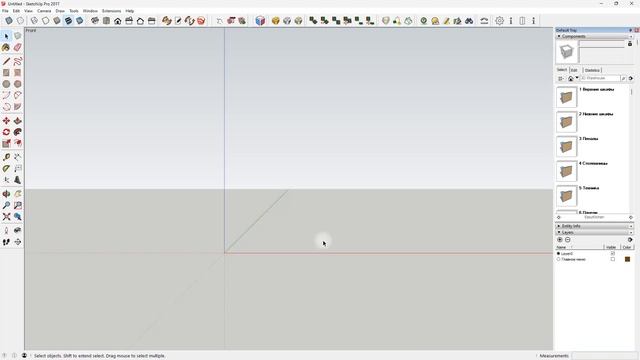Activate the Rotate tool

point(6,132)
